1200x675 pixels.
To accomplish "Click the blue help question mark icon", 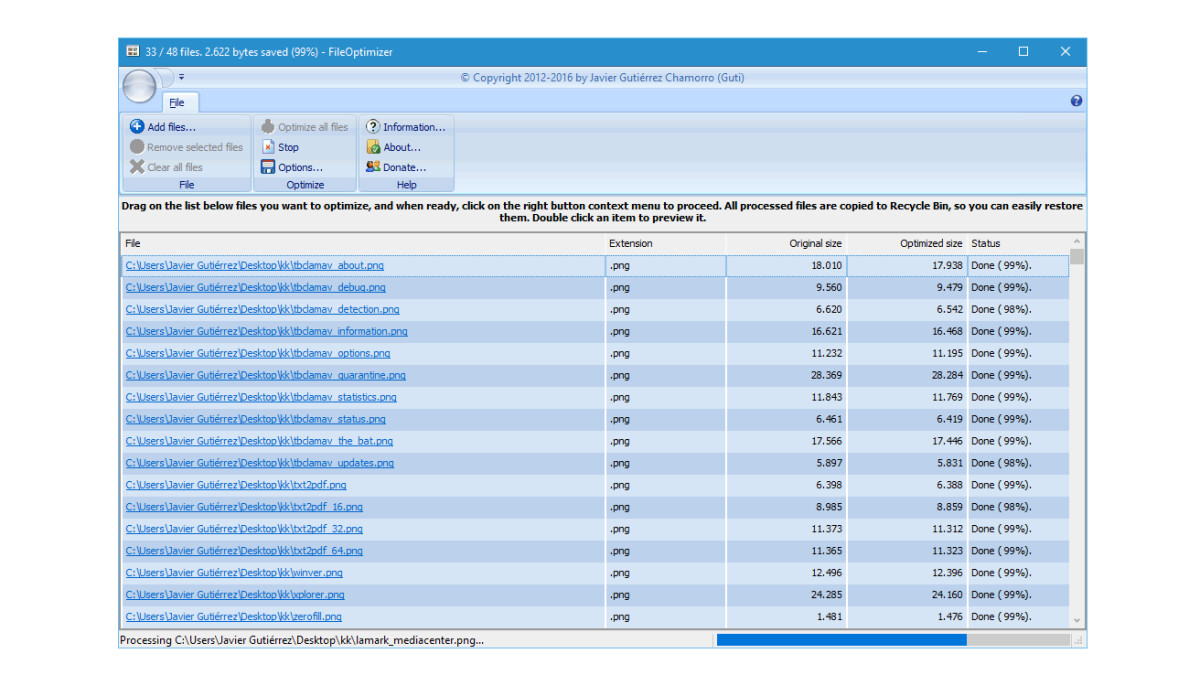I will (x=1076, y=101).
